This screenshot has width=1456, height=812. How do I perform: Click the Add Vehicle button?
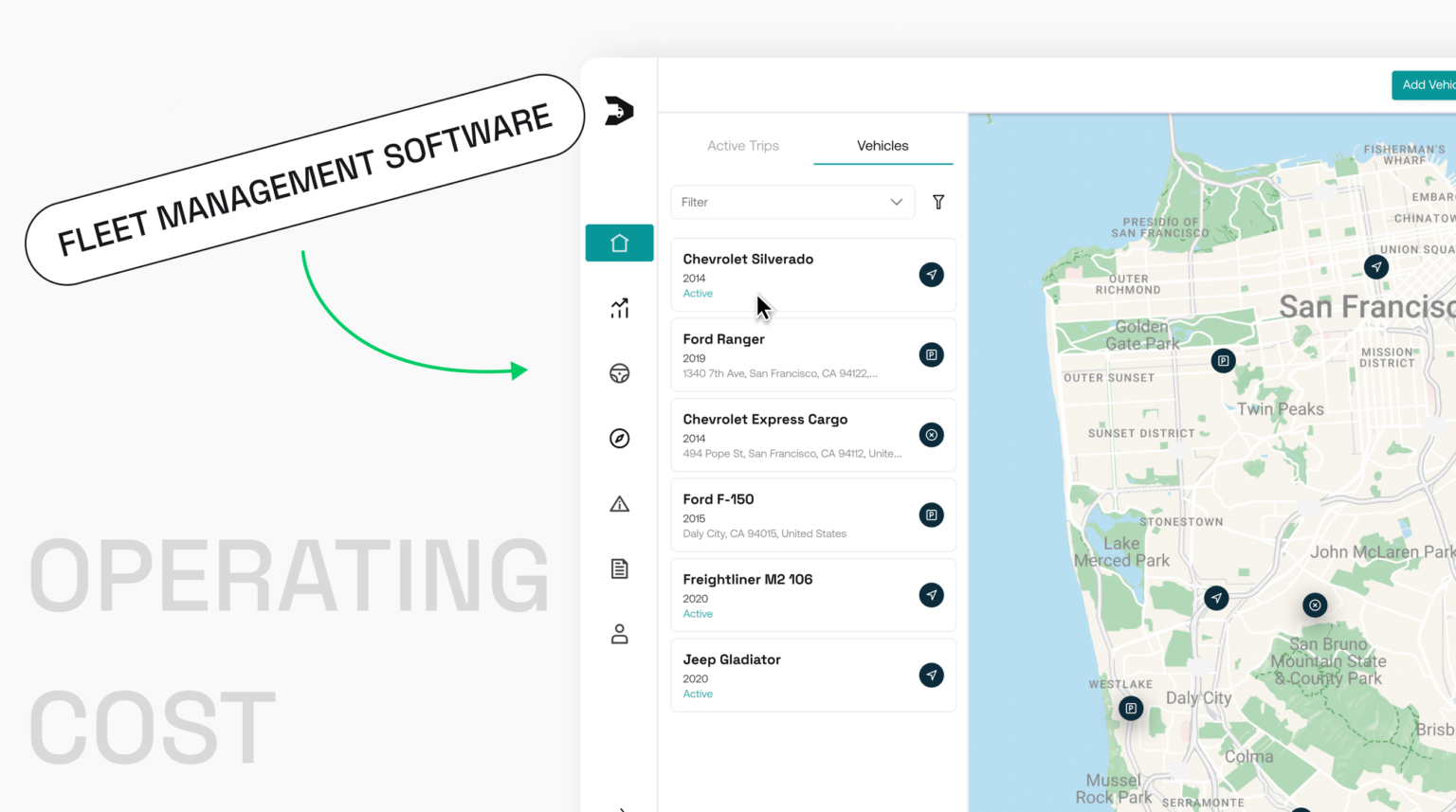tap(1424, 85)
